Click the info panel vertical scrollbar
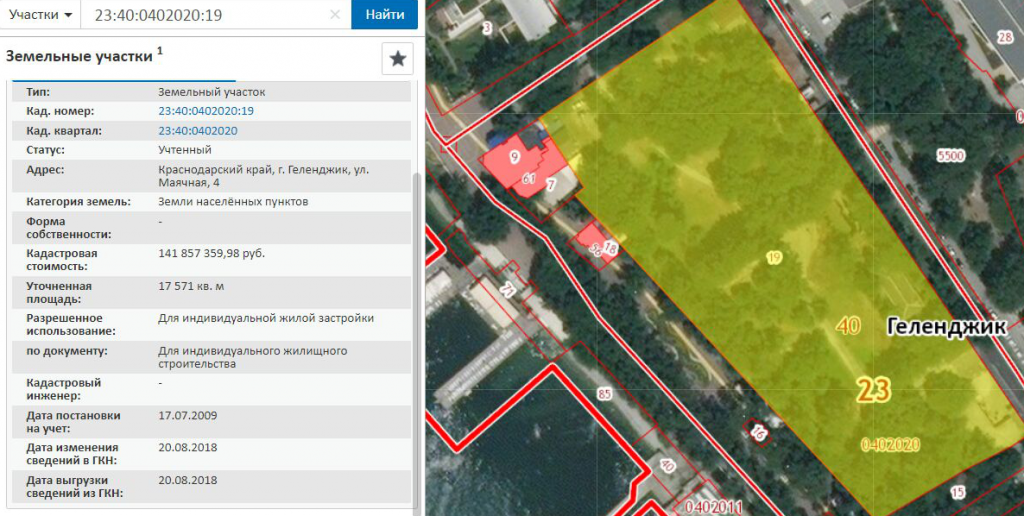This screenshot has height=516, width=1024. 417,300
